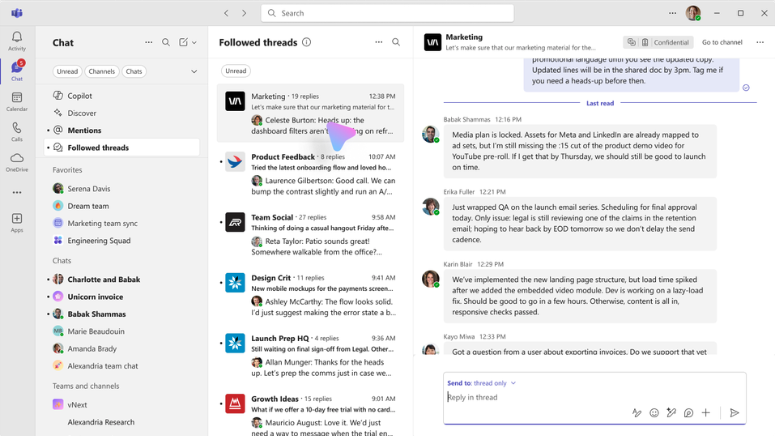
Task: Click the plus icon for more compose actions
Action: click(706, 413)
